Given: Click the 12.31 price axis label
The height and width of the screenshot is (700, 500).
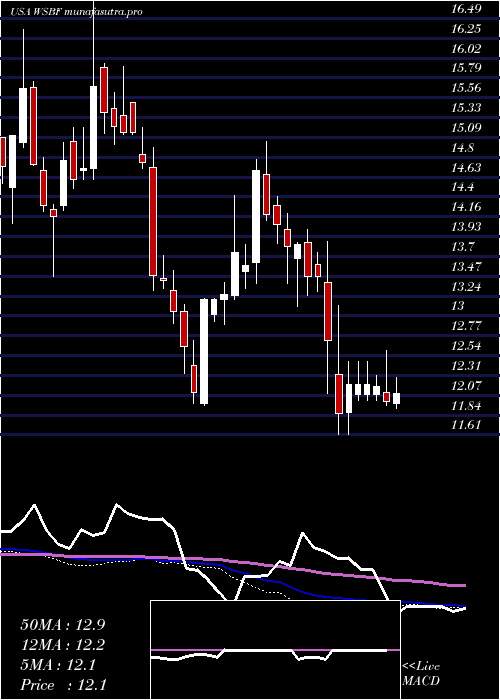Looking at the screenshot, I should coord(466,366).
